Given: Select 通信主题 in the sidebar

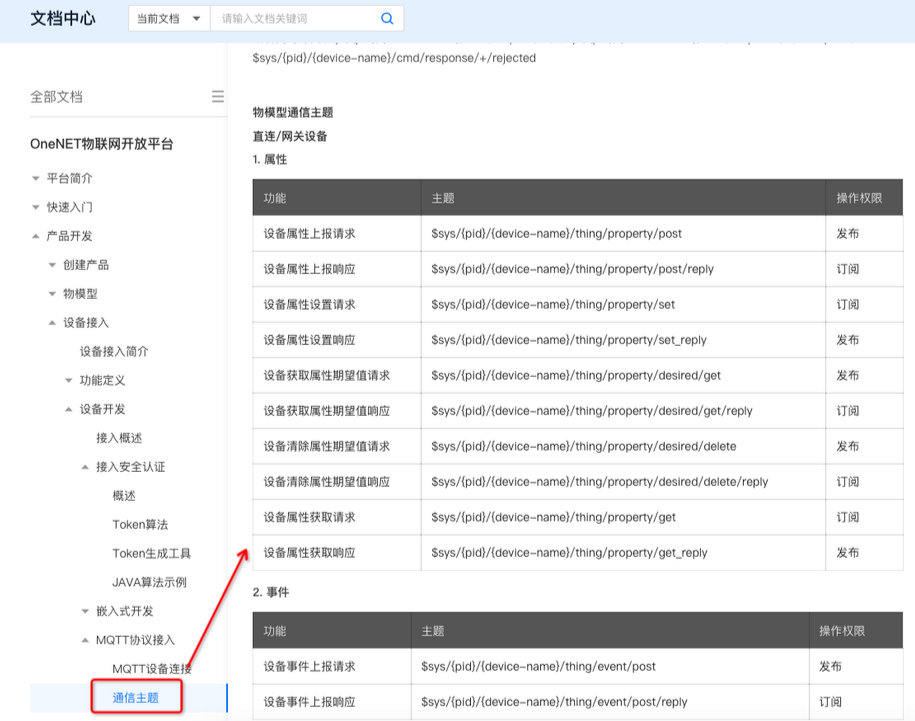Looking at the screenshot, I should coord(136,698).
